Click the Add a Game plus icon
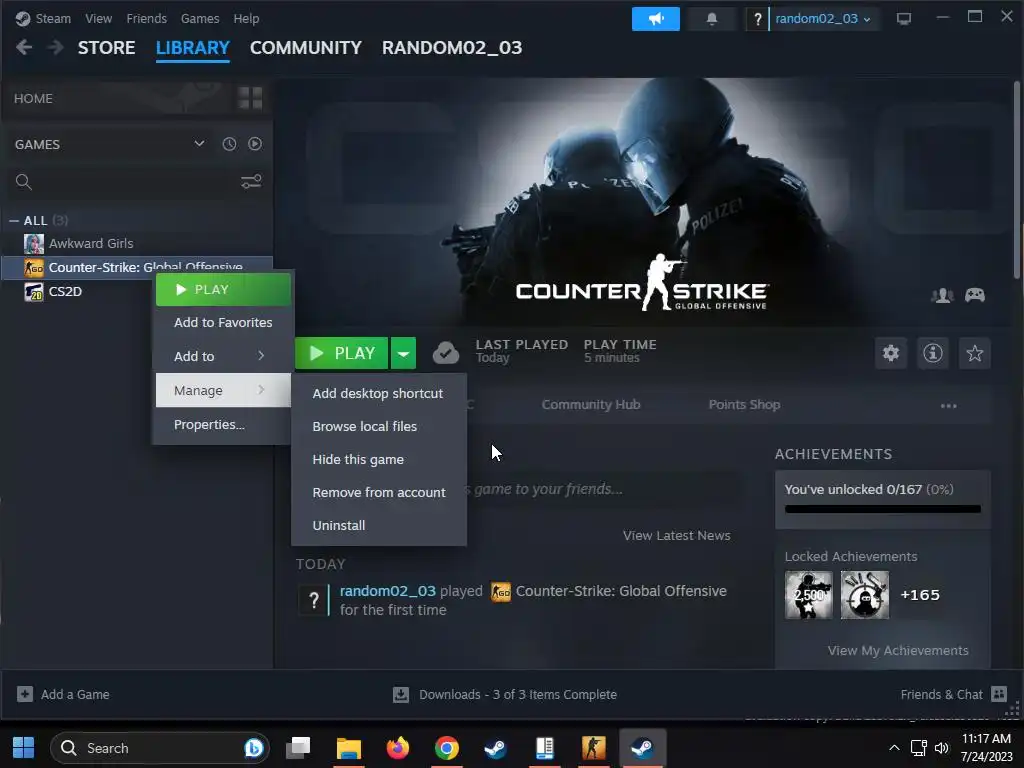The image size is (1024, 768). click(25, 694)
